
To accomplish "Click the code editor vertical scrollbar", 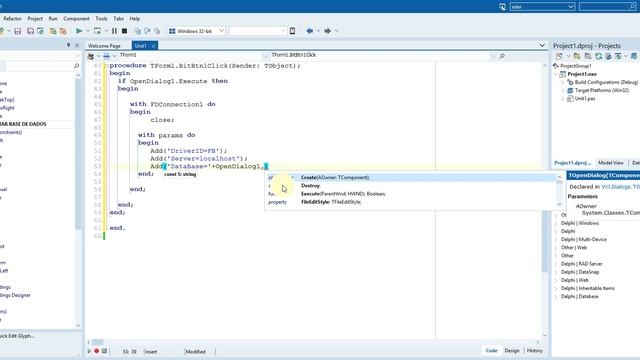I will (544, 200).
